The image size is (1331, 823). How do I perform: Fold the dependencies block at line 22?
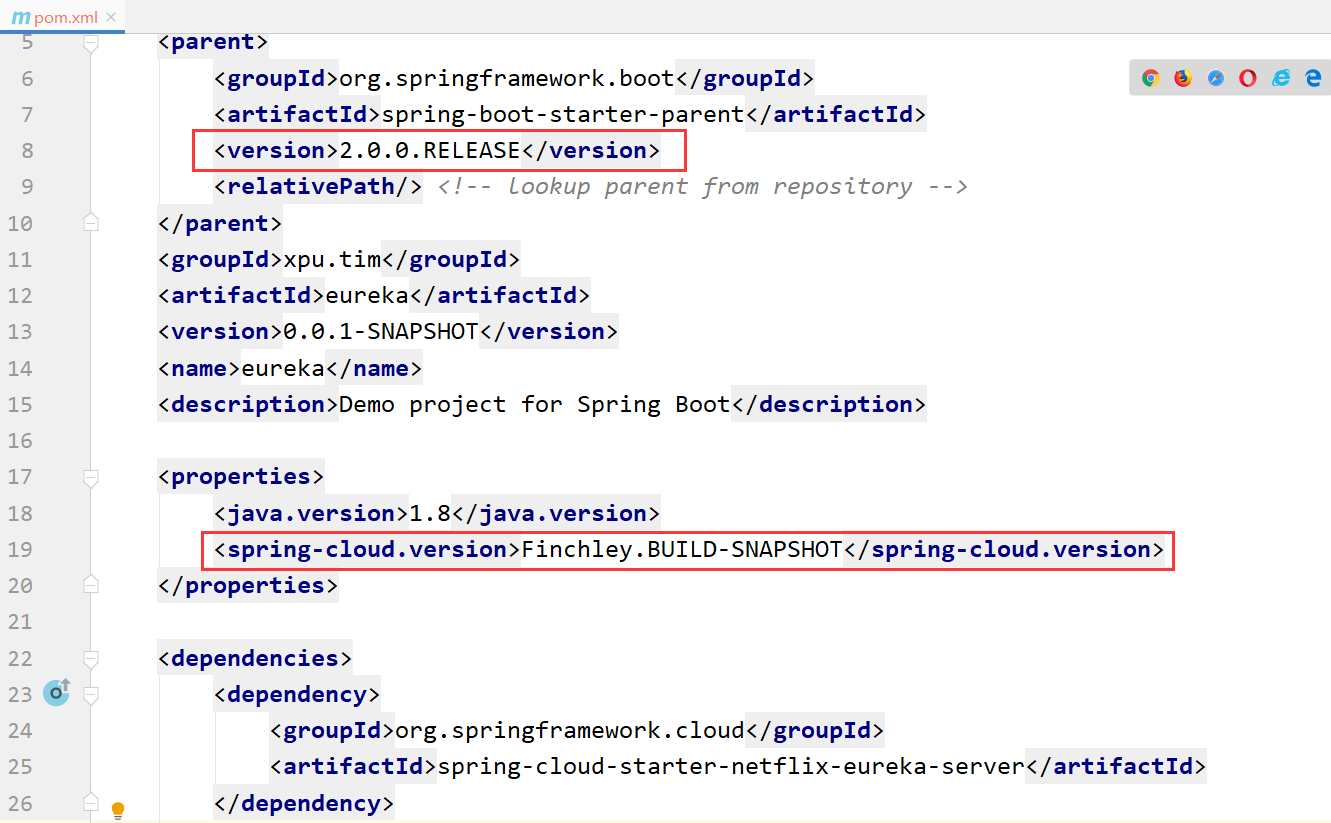(91, 659)
